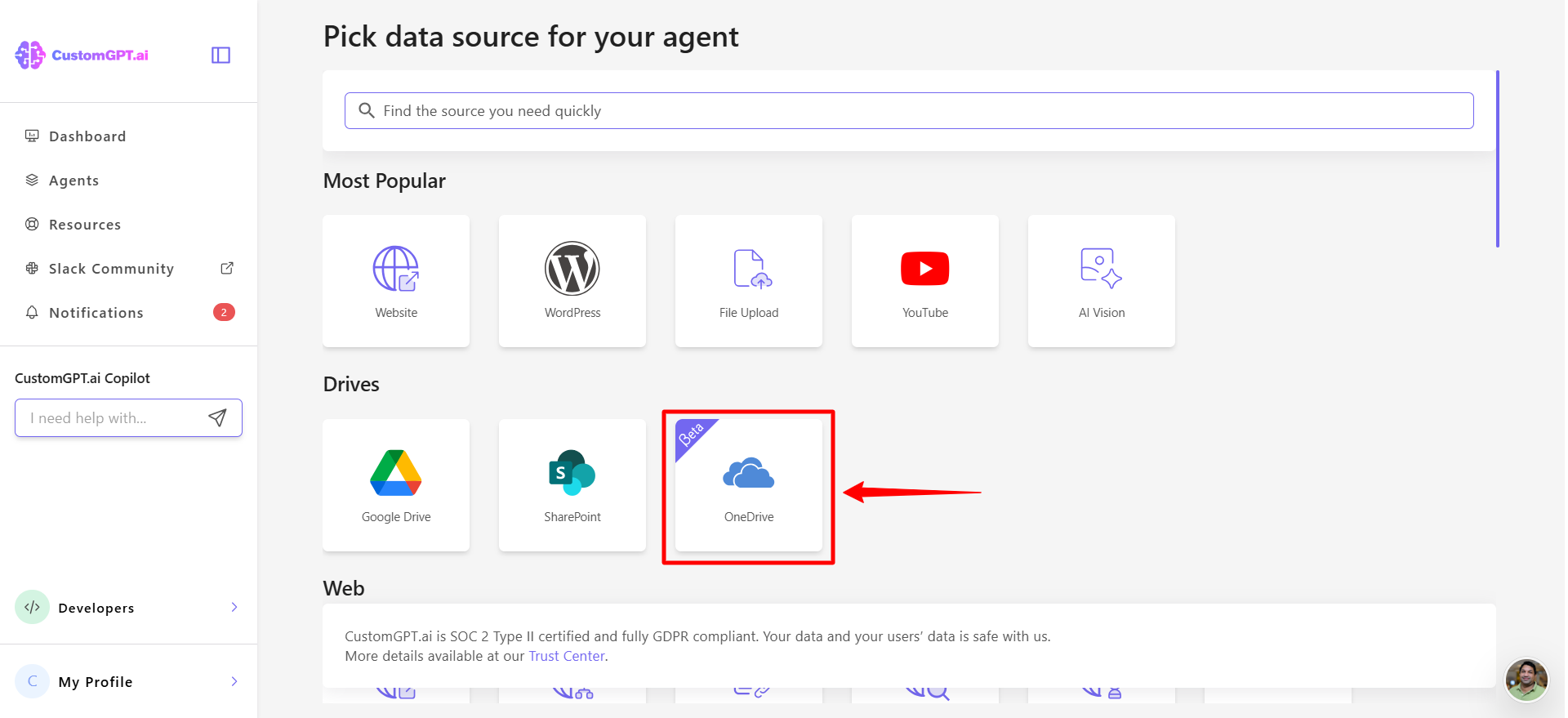The height and width of the screenshot is (718, 1568).
Task: Click the 'Drives' section heading
Action: [351, 384]
